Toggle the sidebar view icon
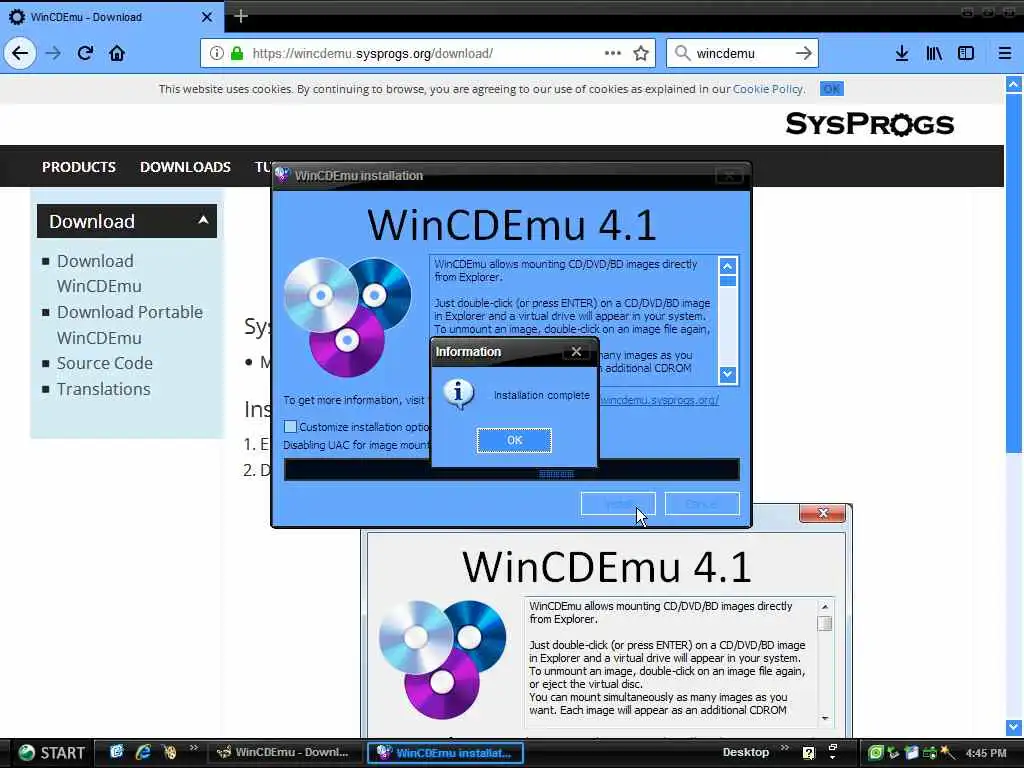 pyautogui.click(x=966, y=53)
